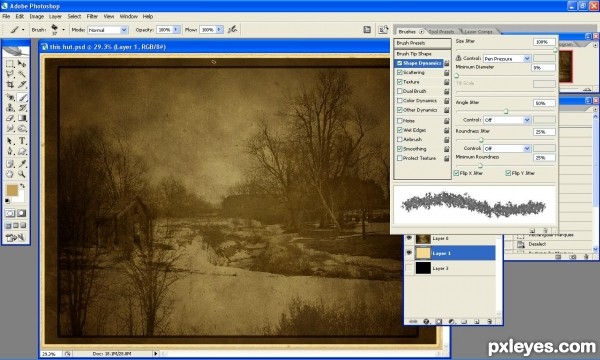Open the Window menu

(x=129, y=16)
